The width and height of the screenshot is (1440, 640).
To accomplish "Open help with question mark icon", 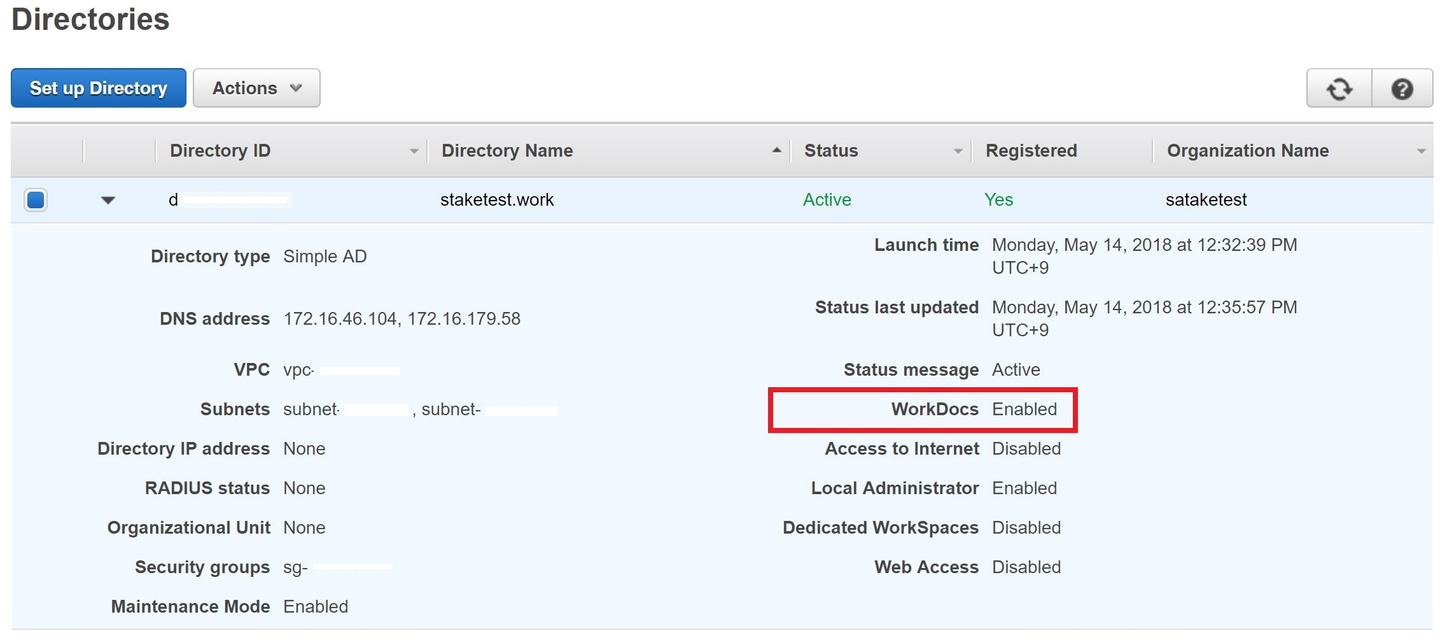I will (x=1402, y=89).
